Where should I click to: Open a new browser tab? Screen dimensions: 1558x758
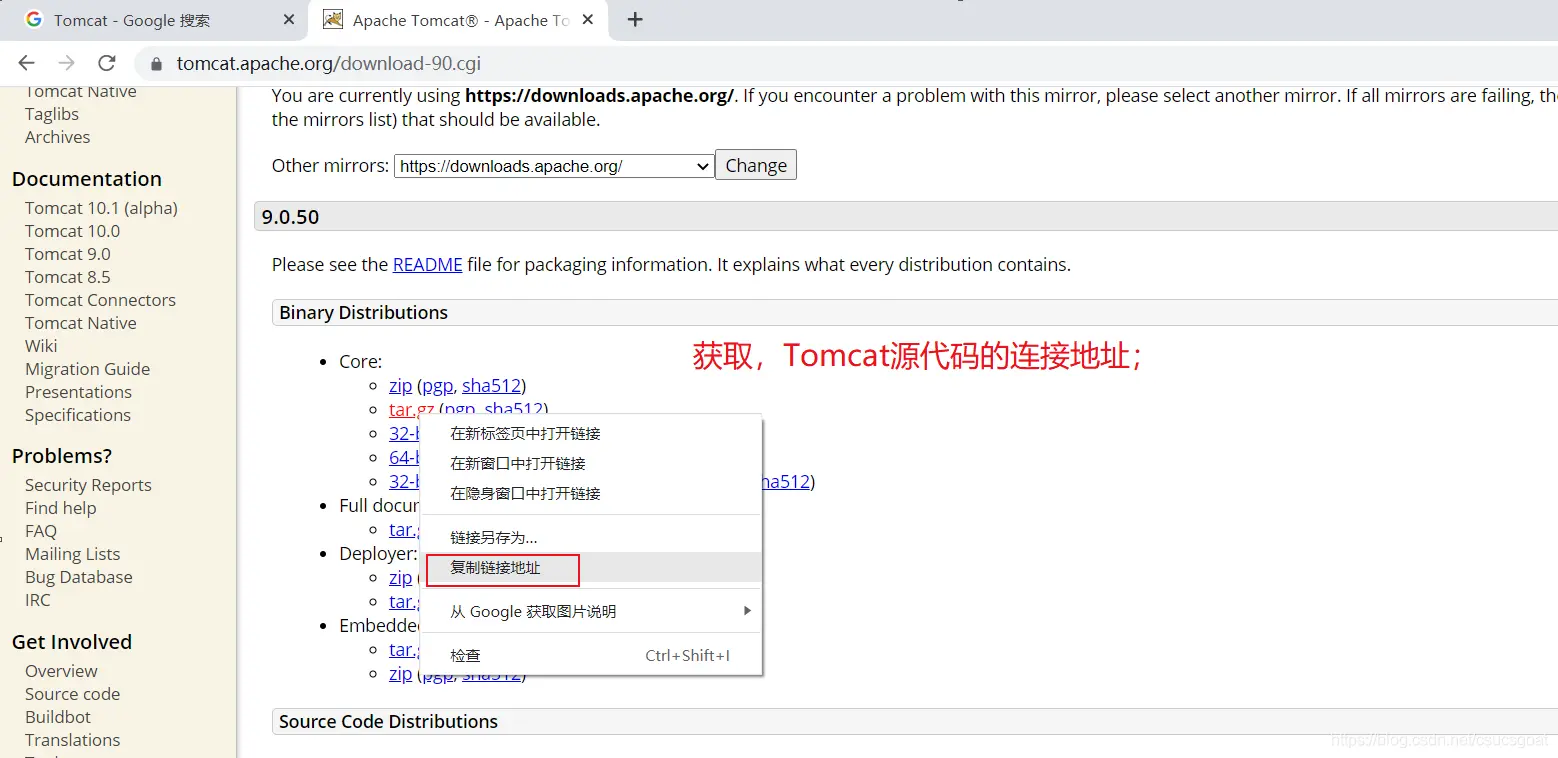pos(635,20)
